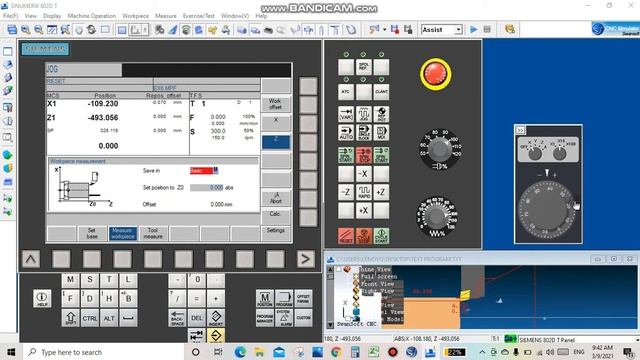The height and width of the screenshot is (360, 640).
Task: Select JOG mode key
Action: click(363, 114)
